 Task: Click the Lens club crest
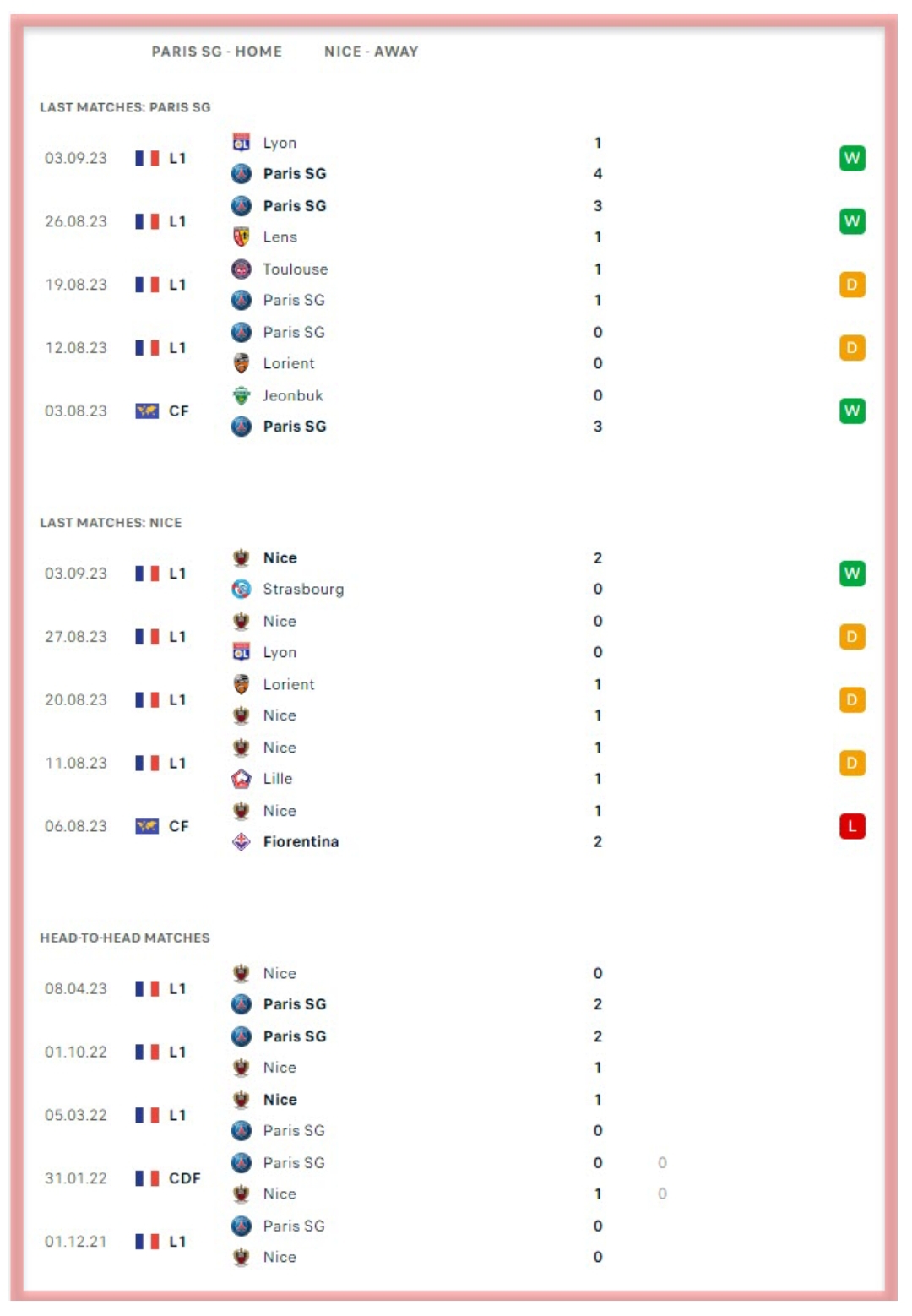[x=242, y=237]
